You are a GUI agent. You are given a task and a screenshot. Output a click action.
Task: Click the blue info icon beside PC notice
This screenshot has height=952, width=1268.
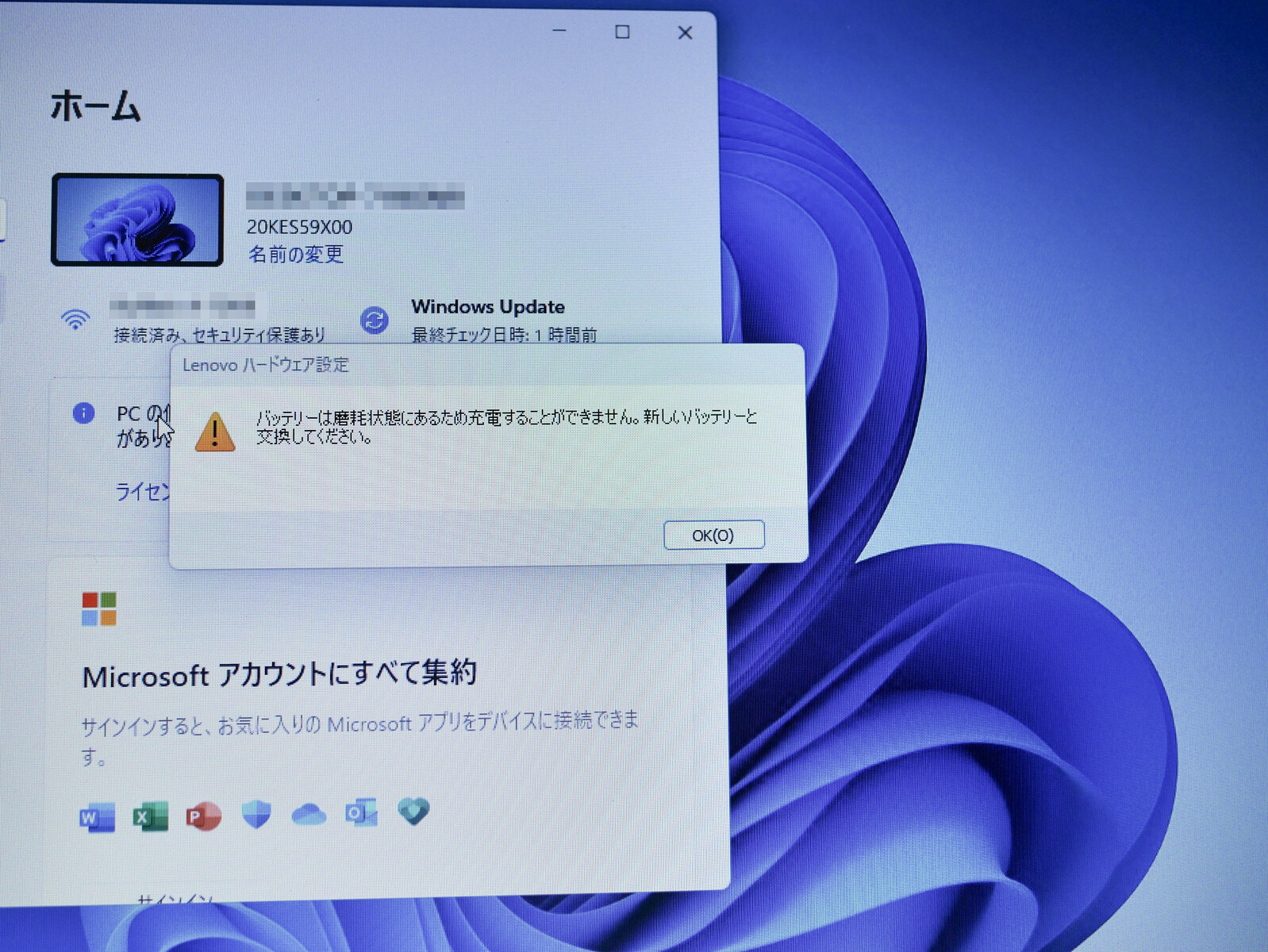(83, 413)
